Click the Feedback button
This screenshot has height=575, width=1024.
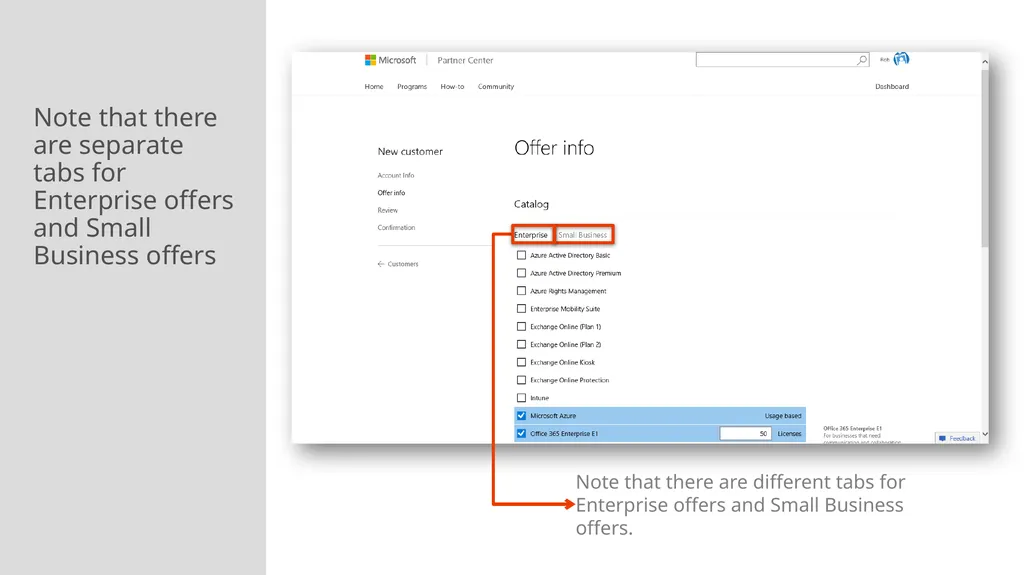(957, 438)
